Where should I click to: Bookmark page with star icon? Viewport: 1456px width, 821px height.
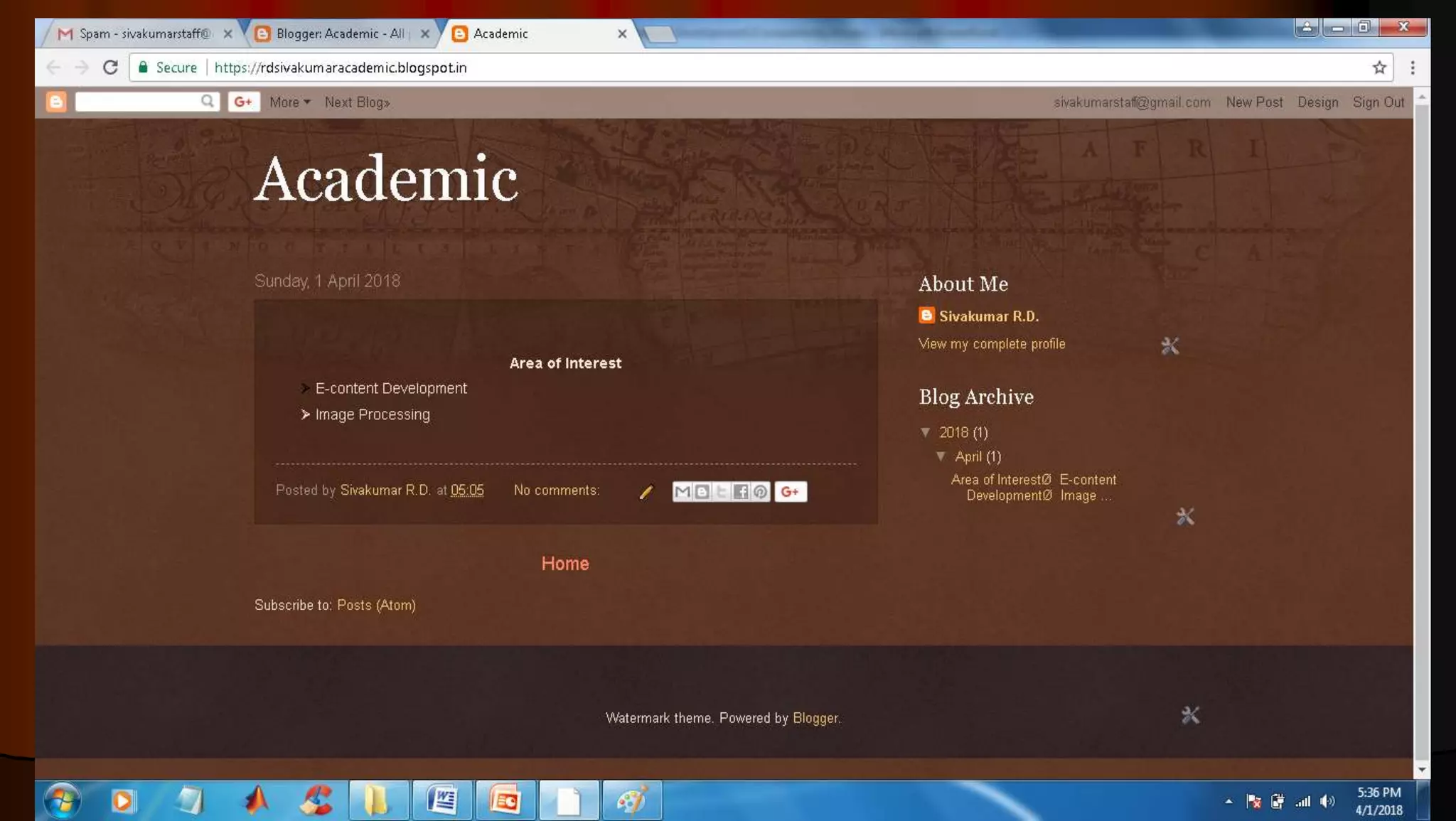click(1379, 68)
